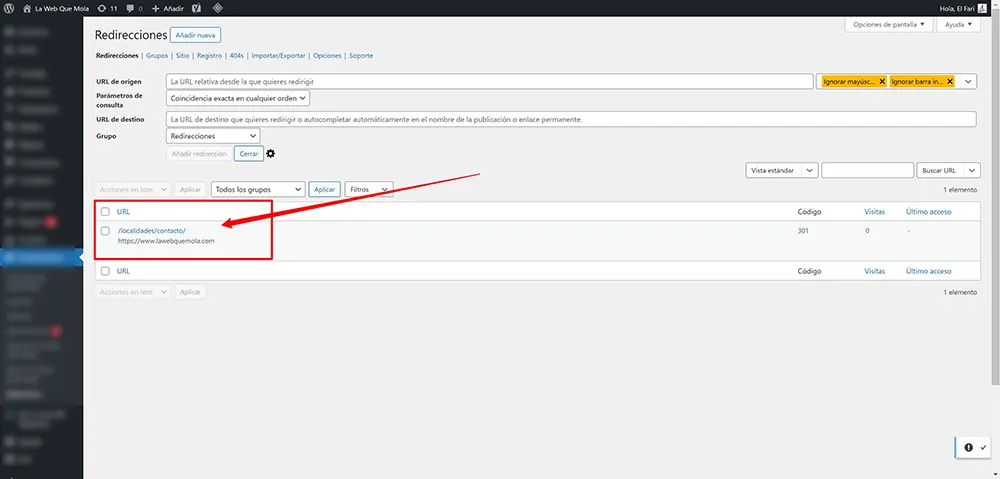Check the box for /localidades/contacto/ redirect
The height and width of the screenshot is (479, 1000).
[105, 231]
